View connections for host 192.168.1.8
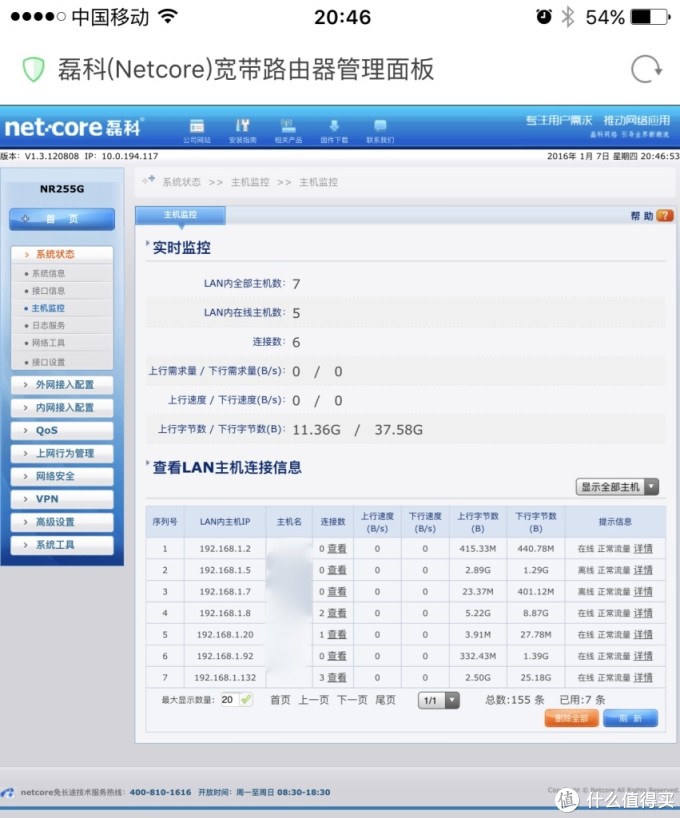 337,613
